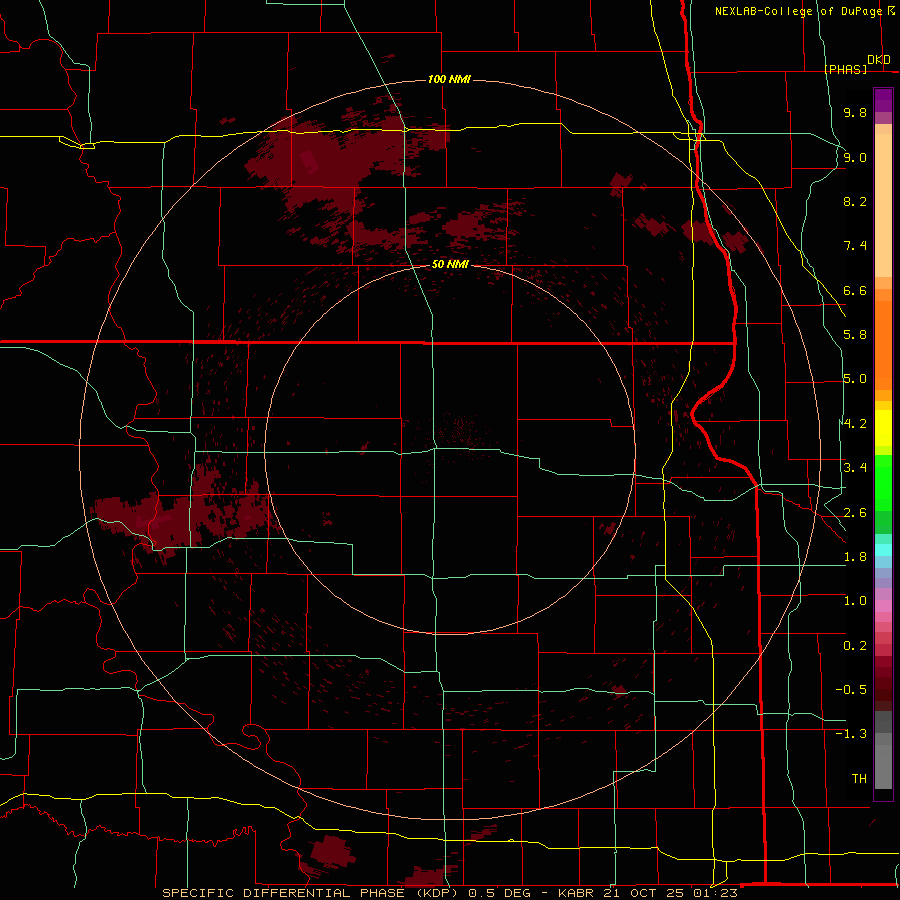Click the TH label on the scale

(x=859, y=779)
